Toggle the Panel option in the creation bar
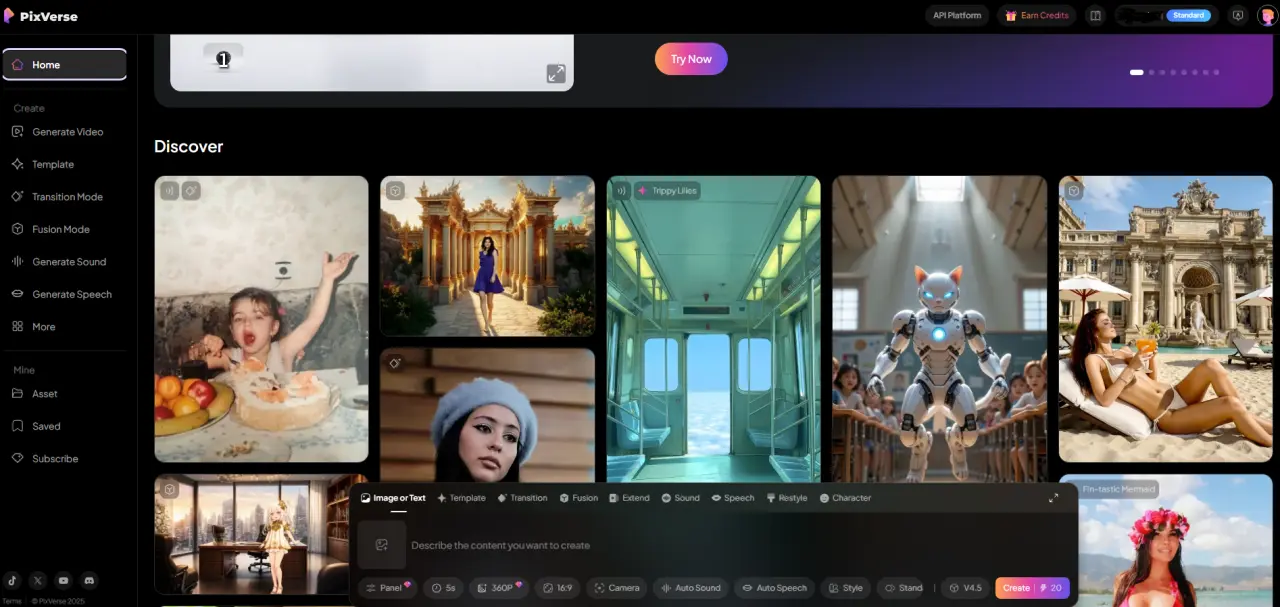This screenshot has width=1280, height=607. [388, 588]
